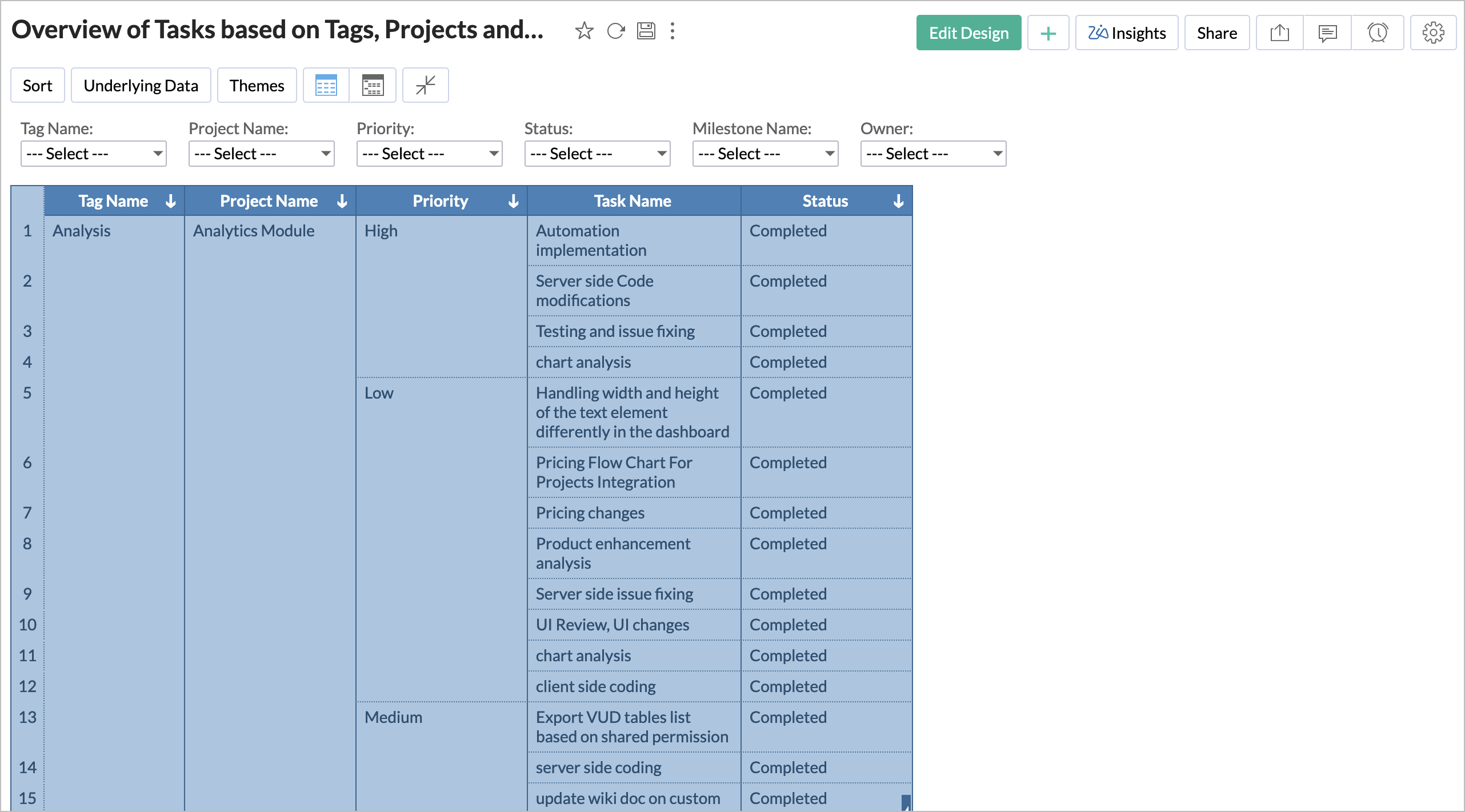Viewport: 1465px width, 812px height.
Task: Click the collapse arrows icon in toolbar
Action: click(x=425, y=86)
